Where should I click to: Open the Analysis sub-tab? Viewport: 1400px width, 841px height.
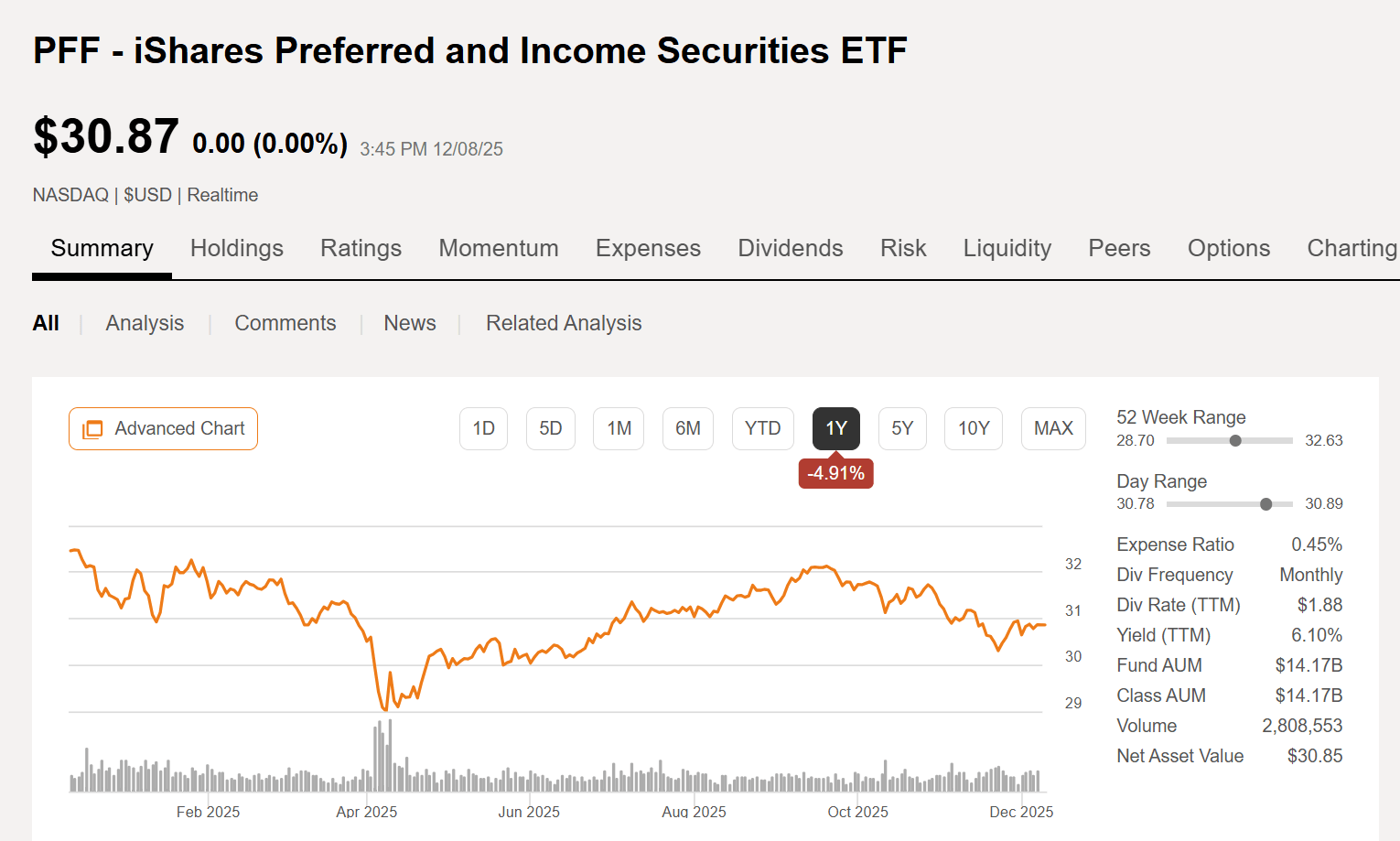144,323
